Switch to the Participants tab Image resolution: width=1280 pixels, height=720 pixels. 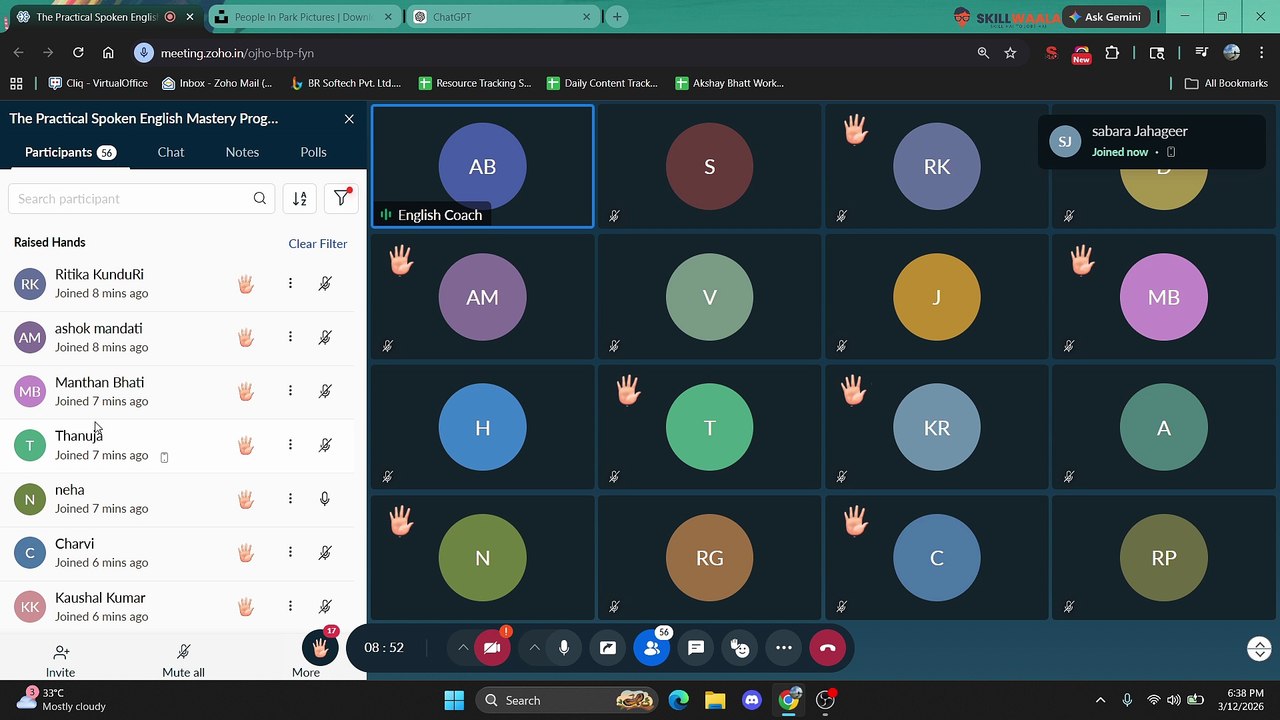tap(70, 152)
